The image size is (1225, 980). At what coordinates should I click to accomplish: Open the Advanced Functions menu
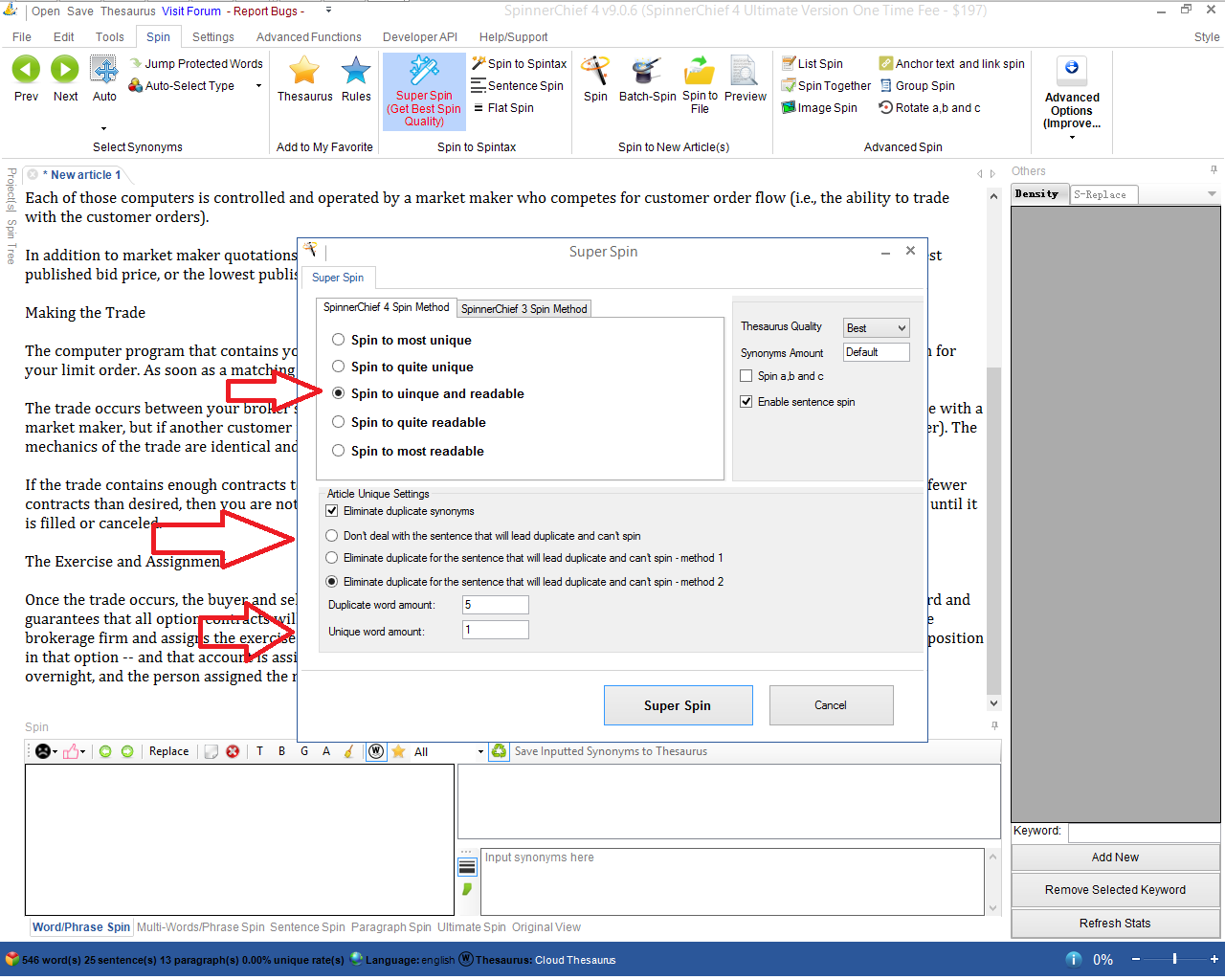[x=308, y=37]
